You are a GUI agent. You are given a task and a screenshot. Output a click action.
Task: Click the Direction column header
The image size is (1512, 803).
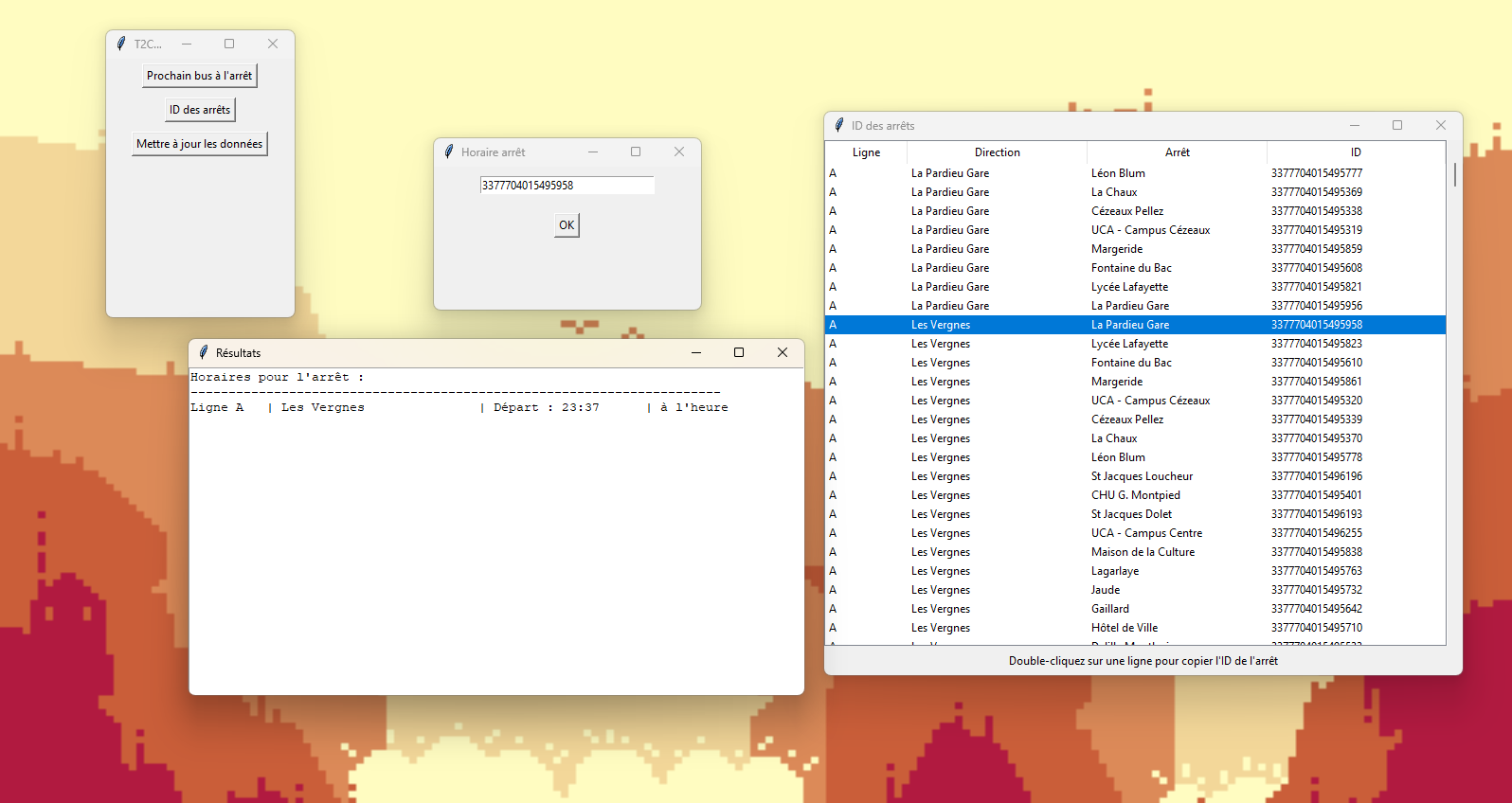(x=997, y=152)
